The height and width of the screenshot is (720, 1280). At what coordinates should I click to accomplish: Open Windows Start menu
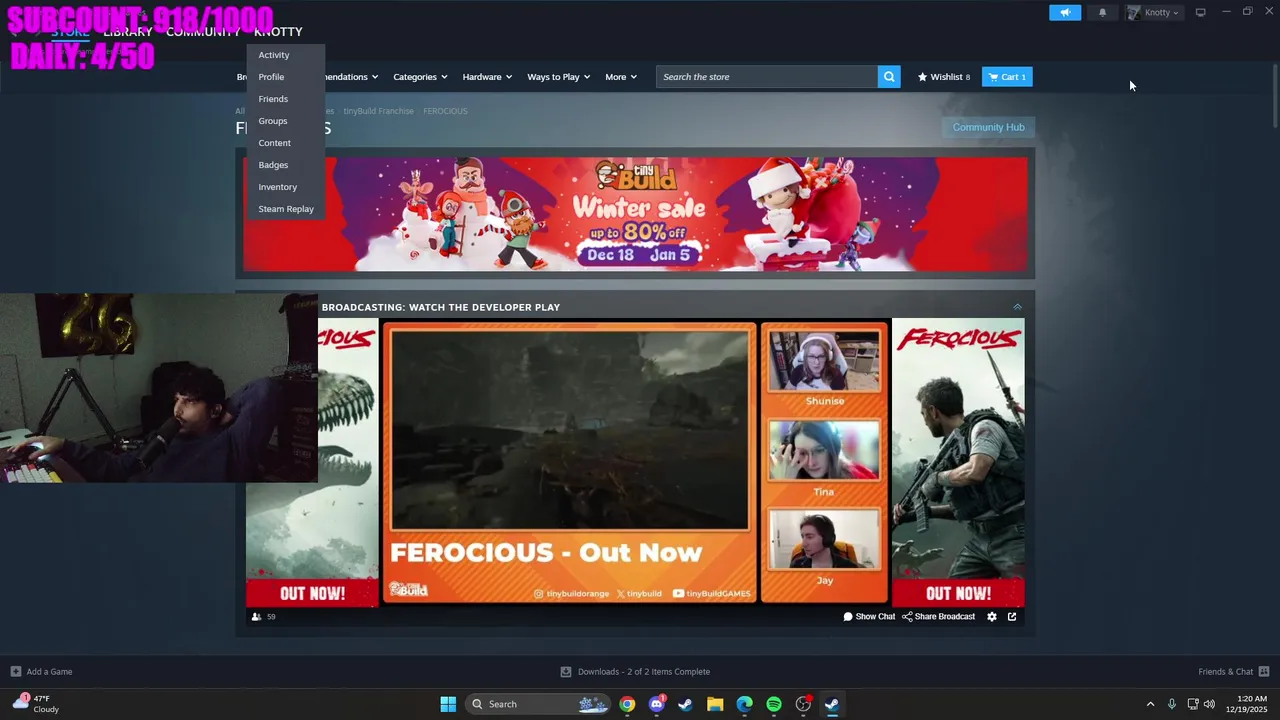click(448, 704)
